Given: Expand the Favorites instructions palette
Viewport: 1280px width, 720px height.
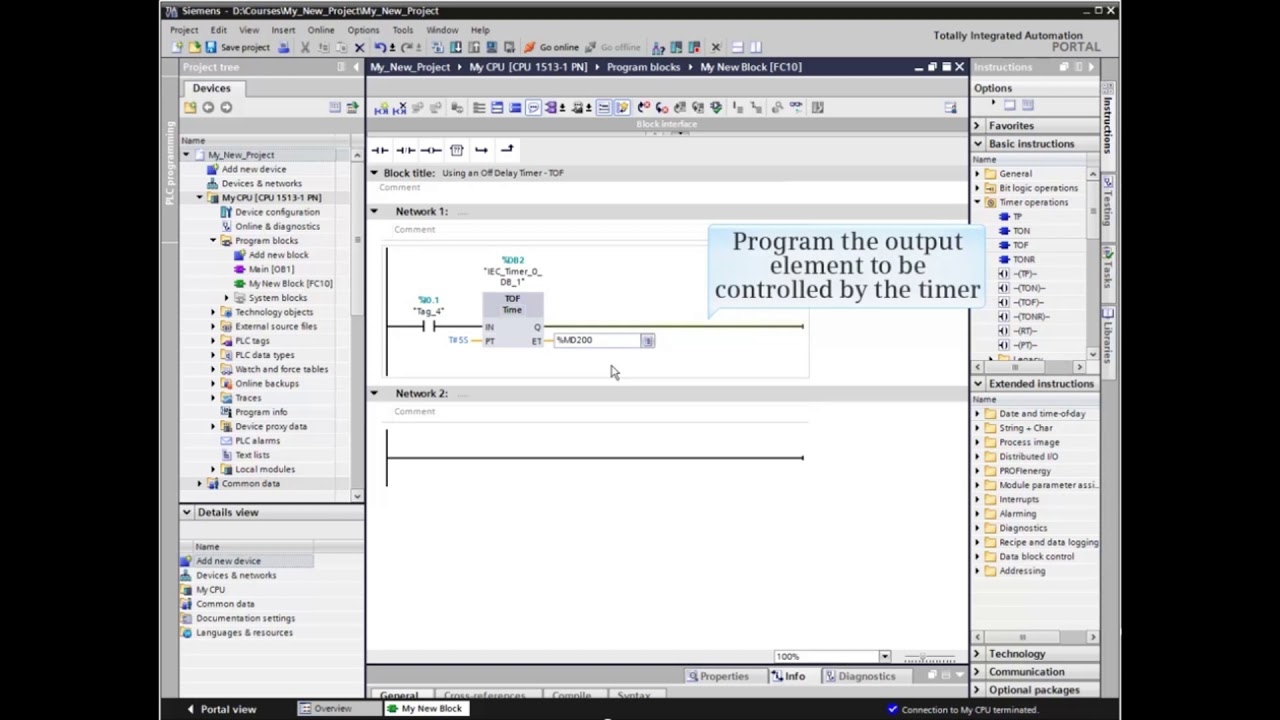Looking at the screenshot, I should click(x=977, y=126).
